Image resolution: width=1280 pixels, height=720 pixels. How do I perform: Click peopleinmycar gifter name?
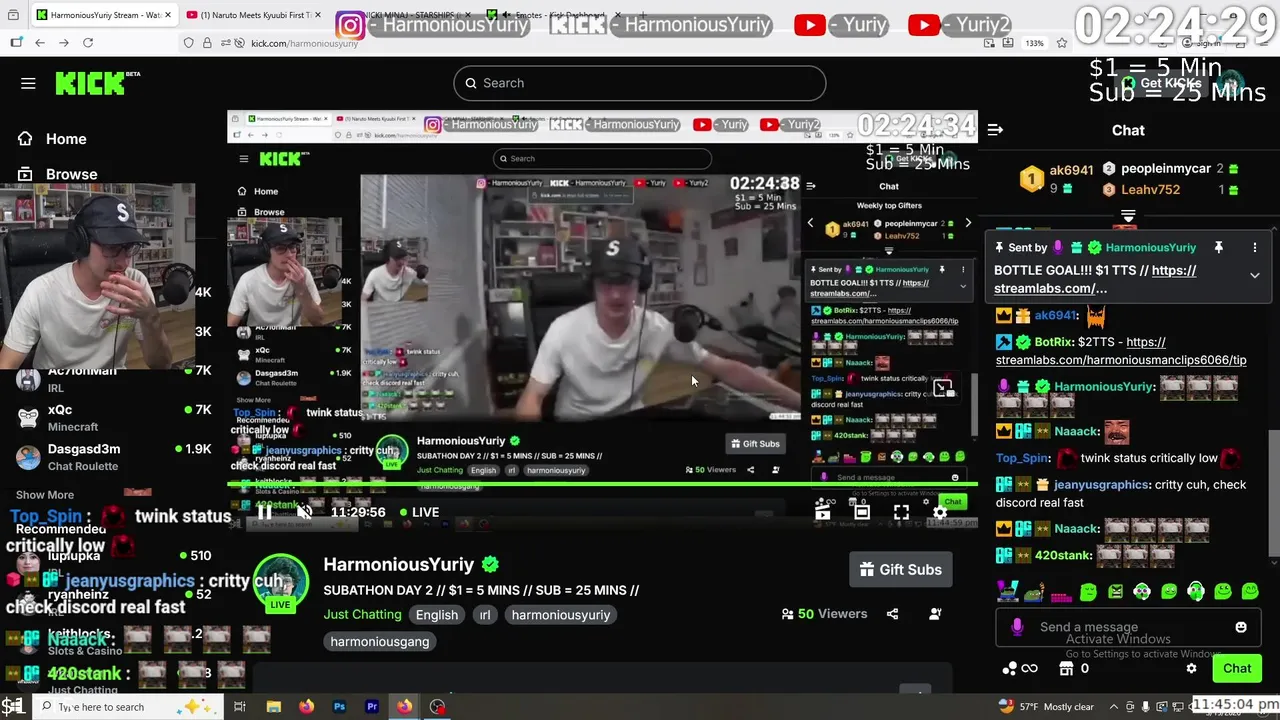point(1166,169)
